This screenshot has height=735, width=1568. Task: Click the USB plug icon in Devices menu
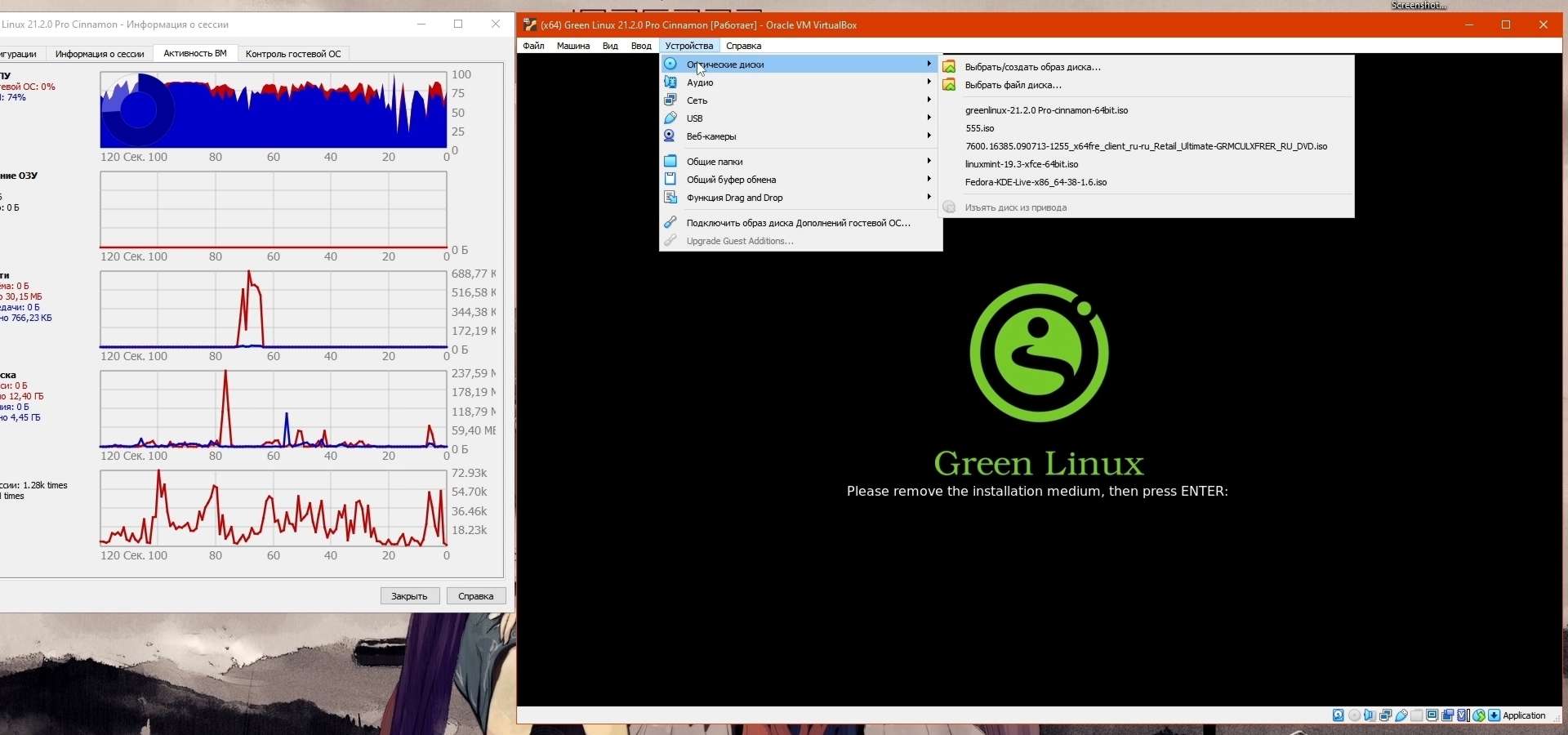click(x=670, y=118)
